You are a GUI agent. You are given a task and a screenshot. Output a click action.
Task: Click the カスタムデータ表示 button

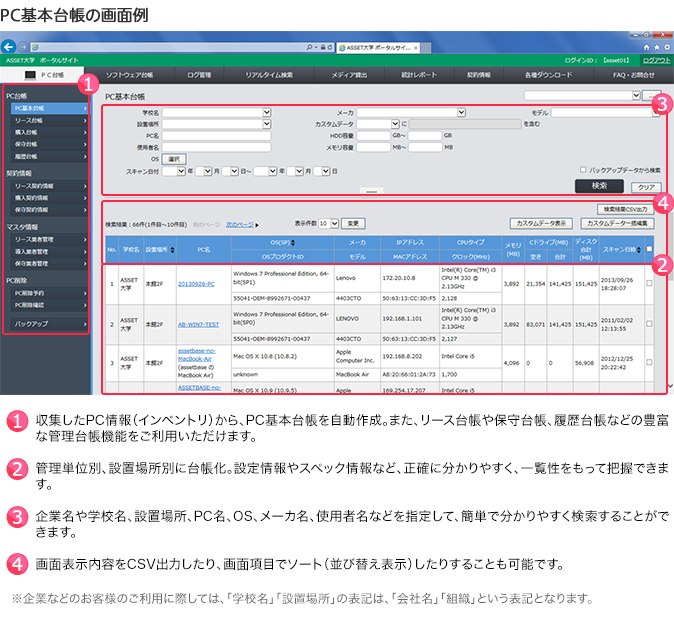541,223
